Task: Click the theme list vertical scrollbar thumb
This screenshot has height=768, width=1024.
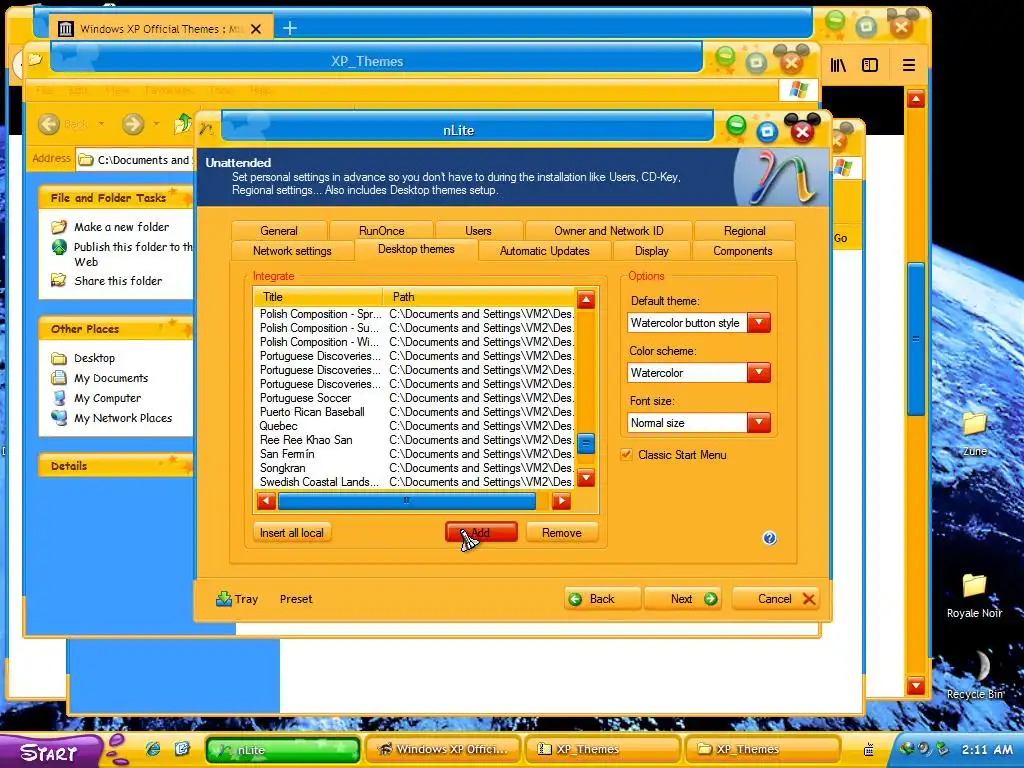Action: pyautogui.click(x=586, y=444)
